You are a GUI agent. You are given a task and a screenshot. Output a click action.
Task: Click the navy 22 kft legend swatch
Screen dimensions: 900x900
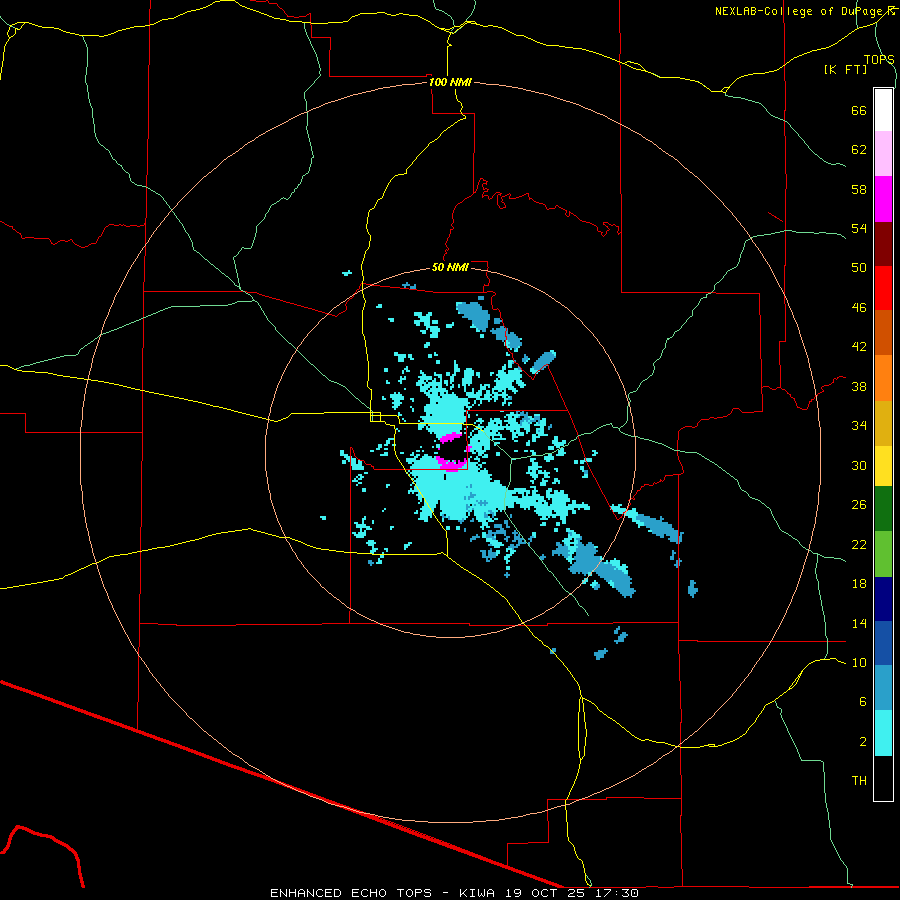[883, 599]
